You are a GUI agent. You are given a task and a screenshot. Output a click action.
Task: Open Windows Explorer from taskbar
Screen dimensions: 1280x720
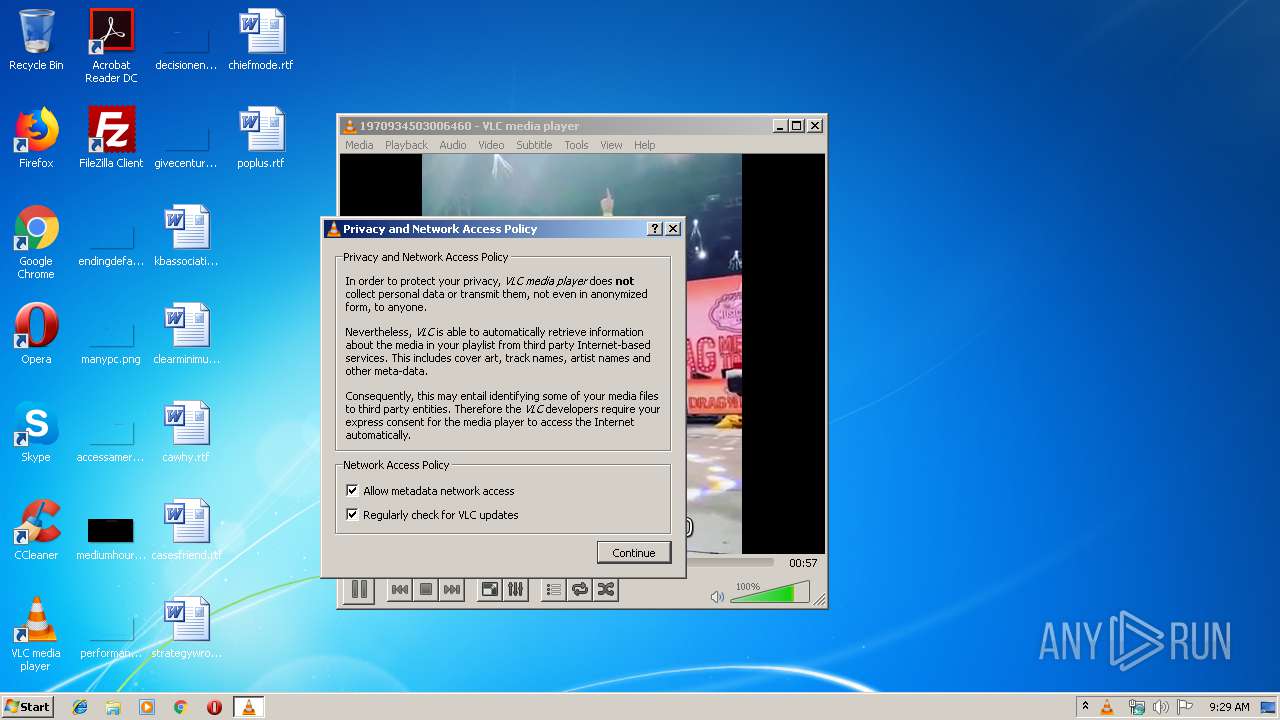point(113,707)
